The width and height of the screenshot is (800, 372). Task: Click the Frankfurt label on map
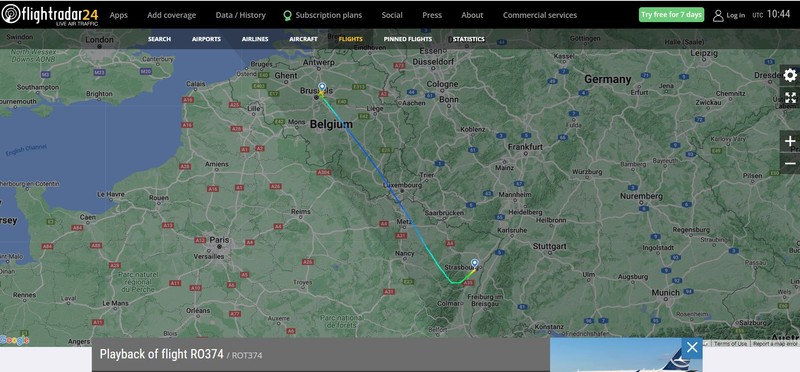click(x=525, y=147)
